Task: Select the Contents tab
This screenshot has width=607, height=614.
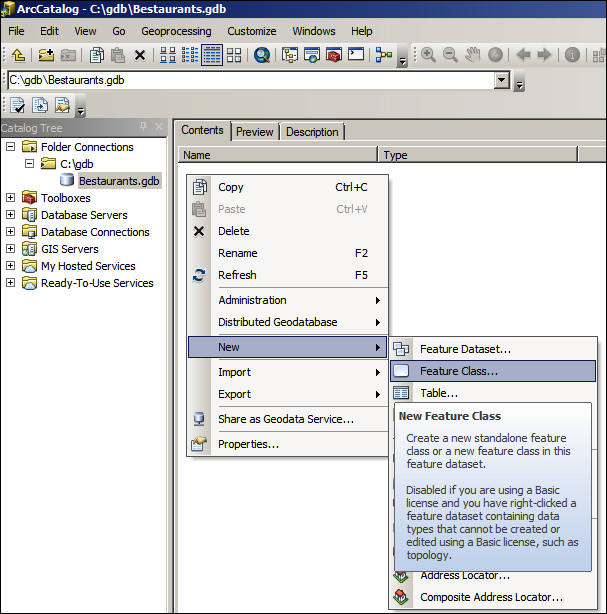Action: pyautogui.click(x=202, y=130)
